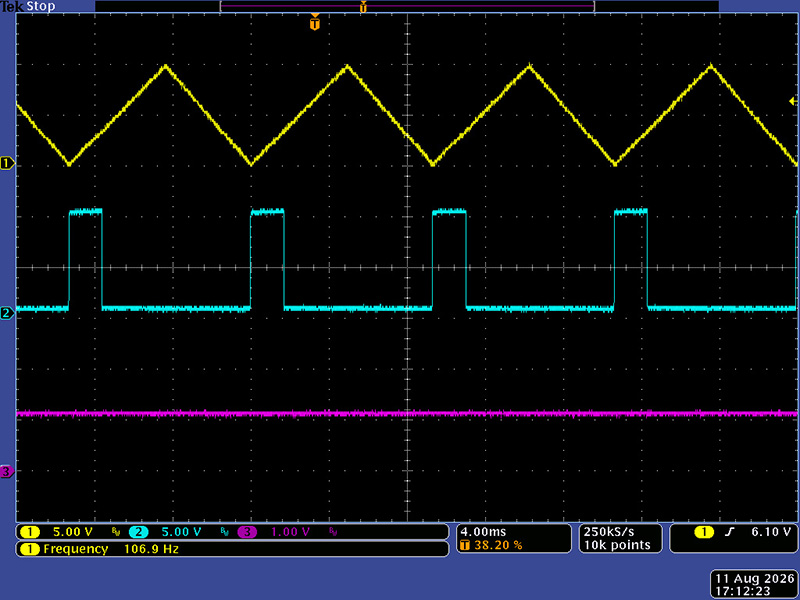Click the bandwidth limit icon after channel 2 scale
Image resolution: width=800 pixels, height=600 pixels.
tap(224, 532)
